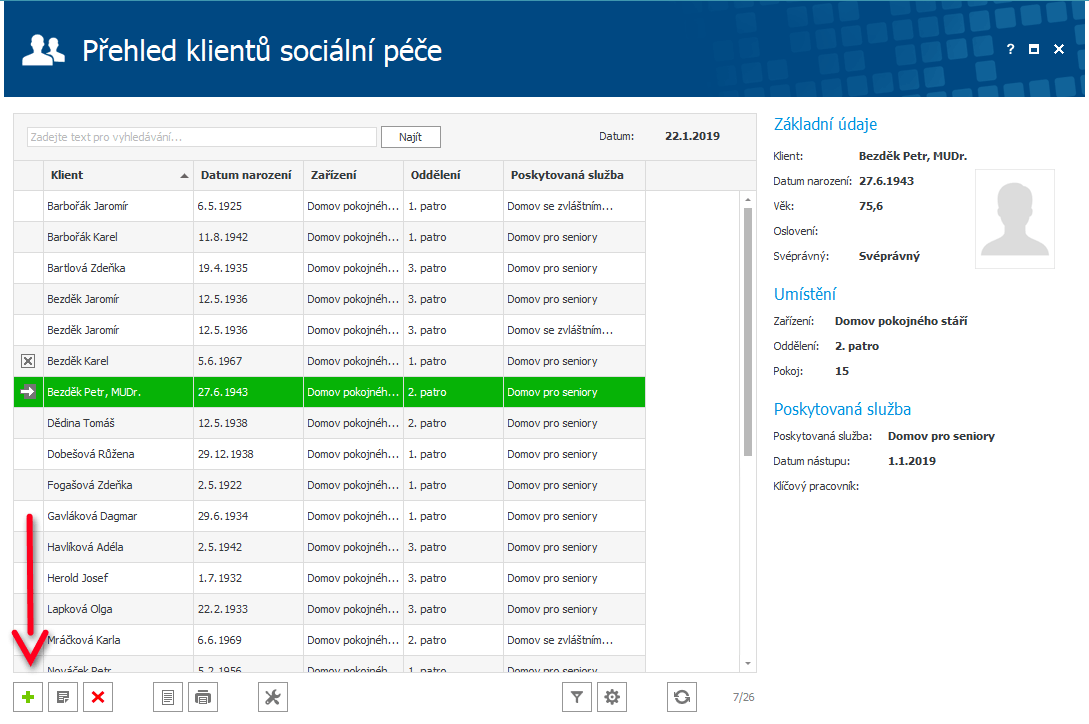Click the scrollbar down arrow

(748, 664)
